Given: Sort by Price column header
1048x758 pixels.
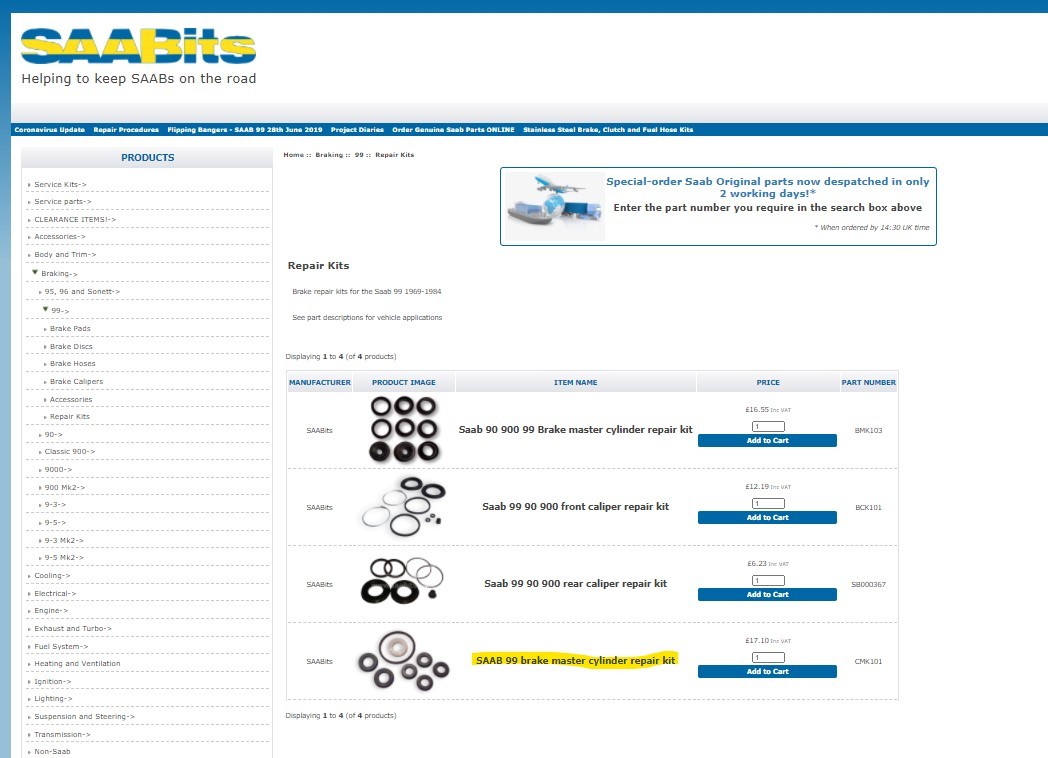Looking at the screenshot, I should pyautogui.click(x=768, y=382).
